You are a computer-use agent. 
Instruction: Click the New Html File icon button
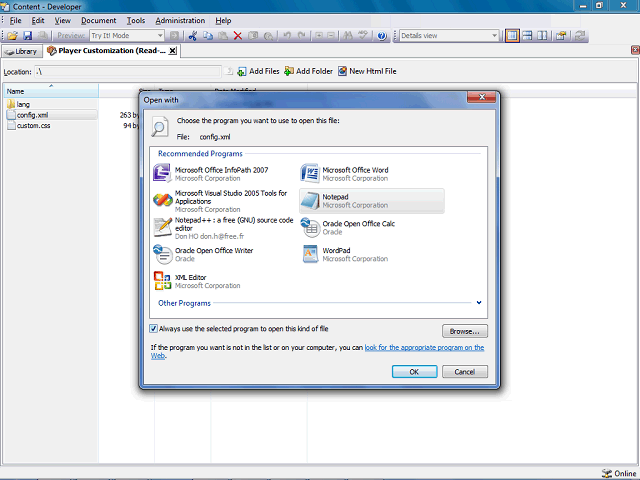click(367, 71)
